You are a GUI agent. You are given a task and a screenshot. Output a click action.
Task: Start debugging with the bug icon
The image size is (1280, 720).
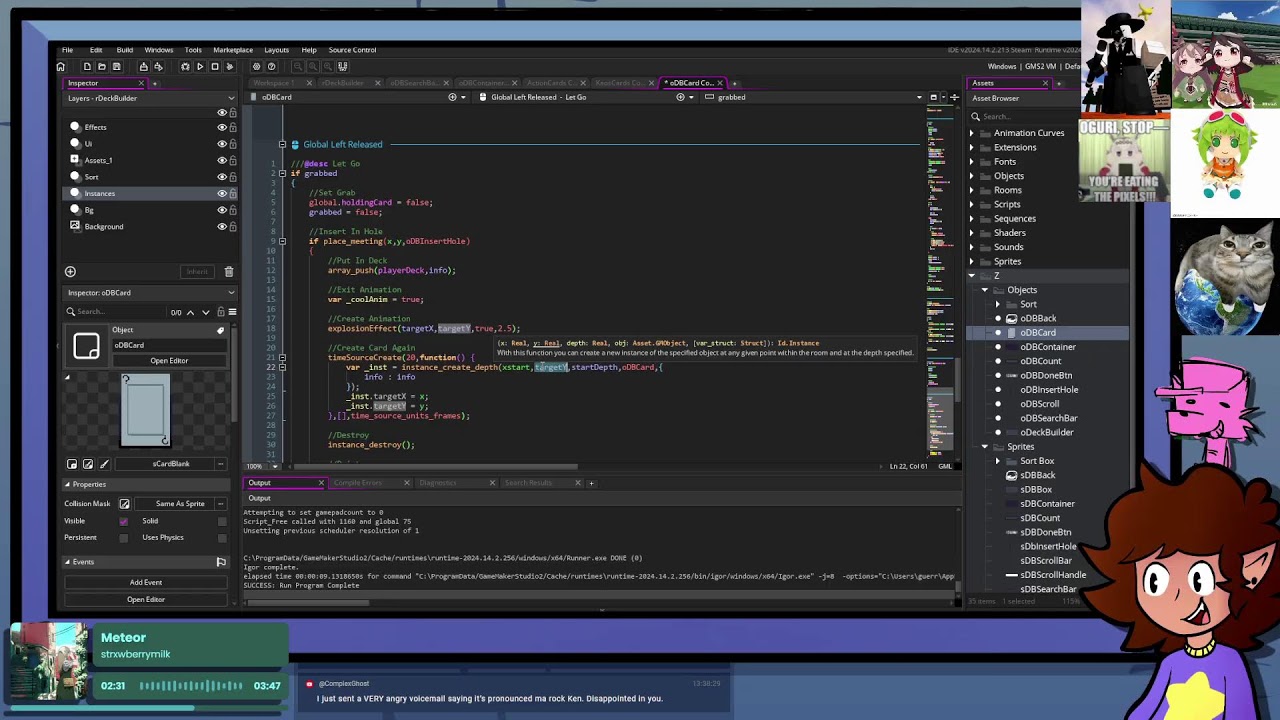(x=185, y=66)
